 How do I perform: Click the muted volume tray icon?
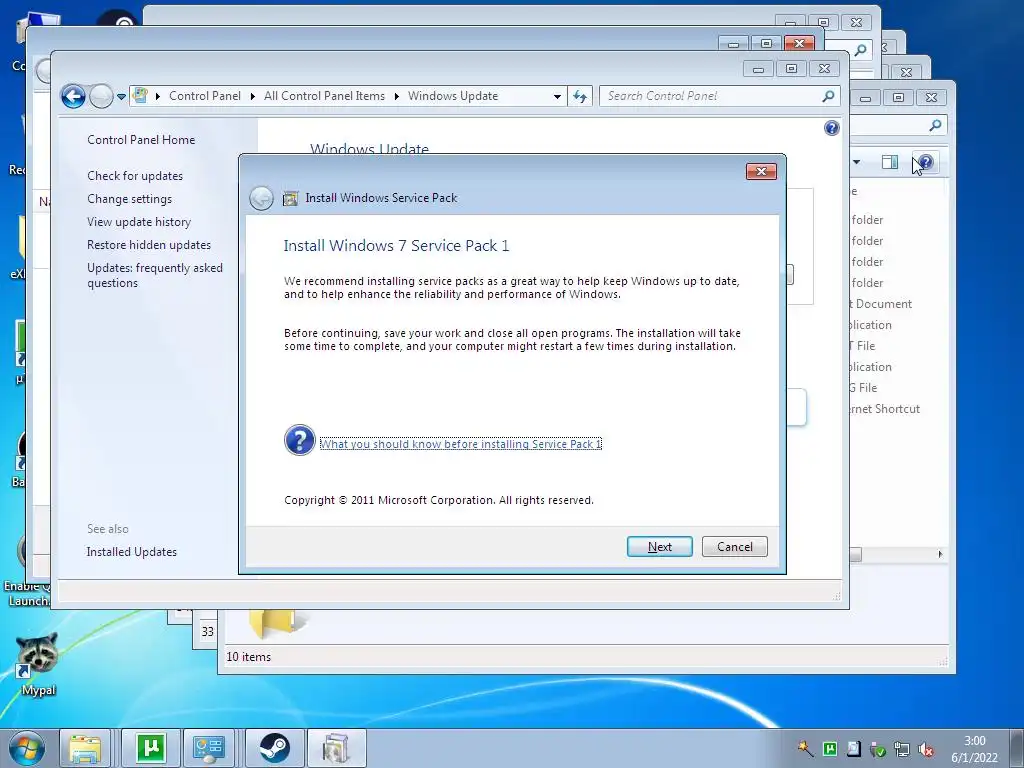click(925, 750)
